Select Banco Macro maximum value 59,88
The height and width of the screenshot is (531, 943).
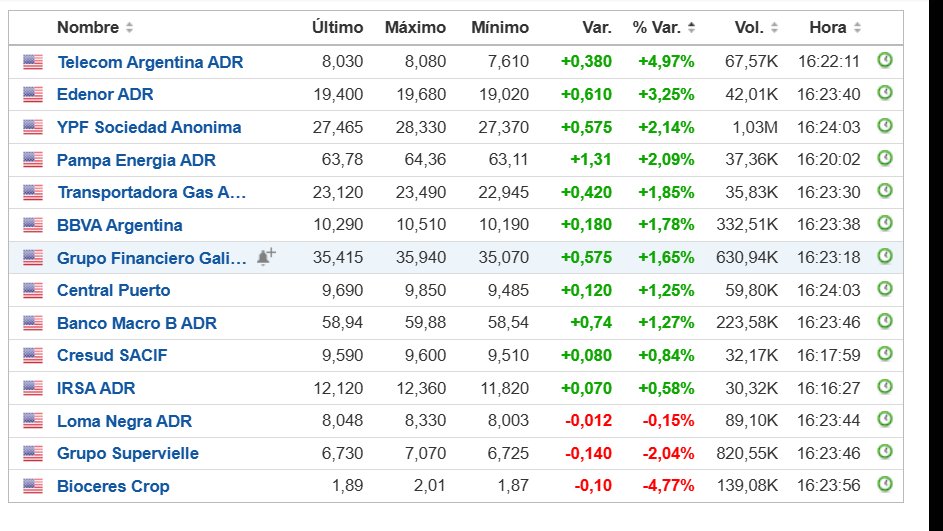[426, 323]
